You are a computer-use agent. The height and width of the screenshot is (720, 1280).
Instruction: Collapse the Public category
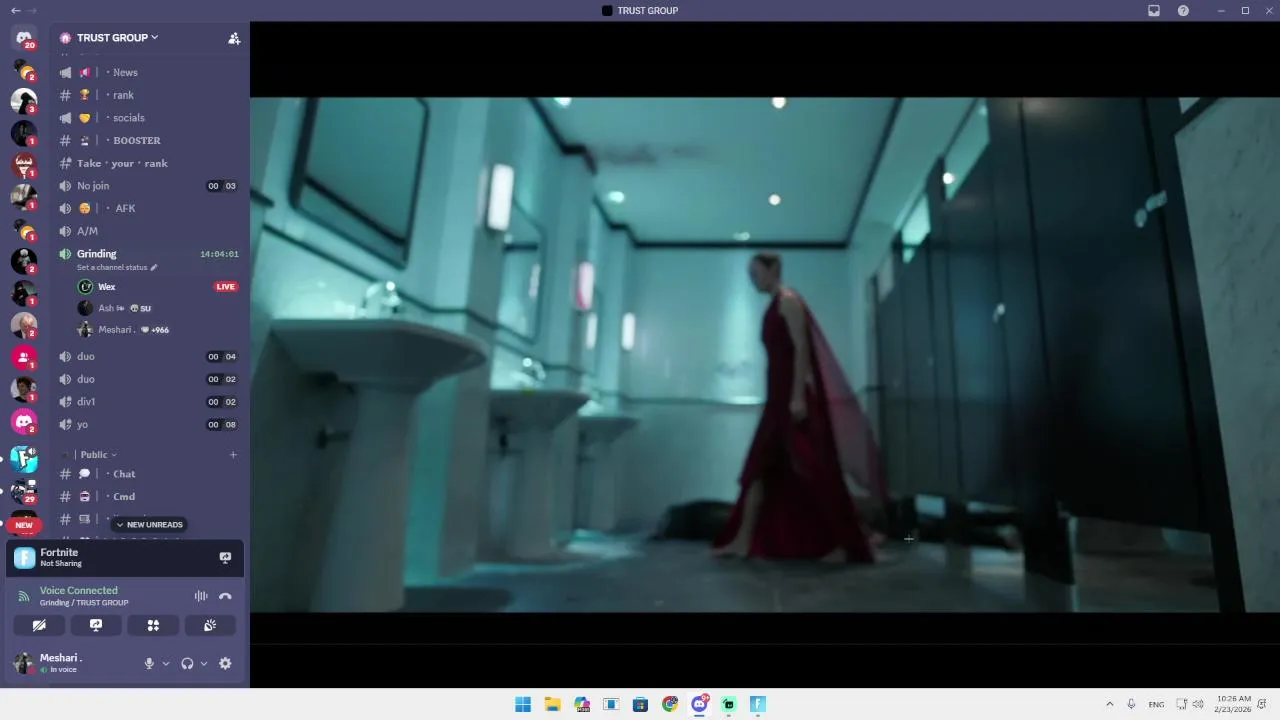(98, 454)
